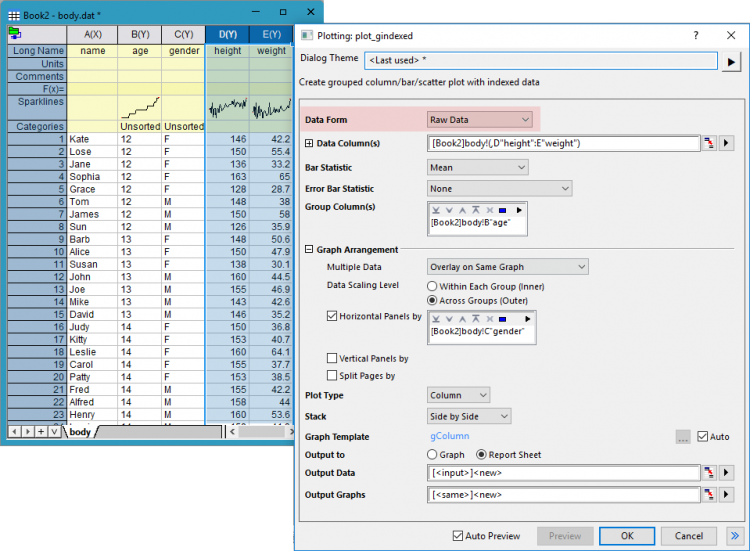Move up icon in Group Column(s) box
Viewport: 750px width, 551px height.
pyautogui.click(x=462, y=210)
